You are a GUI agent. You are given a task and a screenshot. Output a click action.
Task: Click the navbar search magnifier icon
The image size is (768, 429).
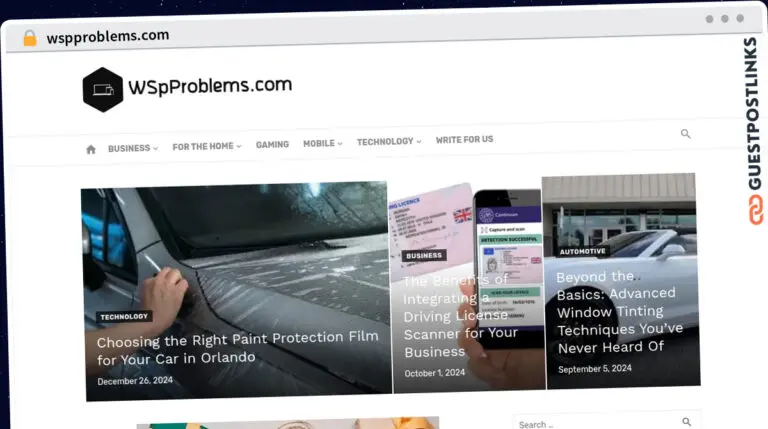click(686, 134)
